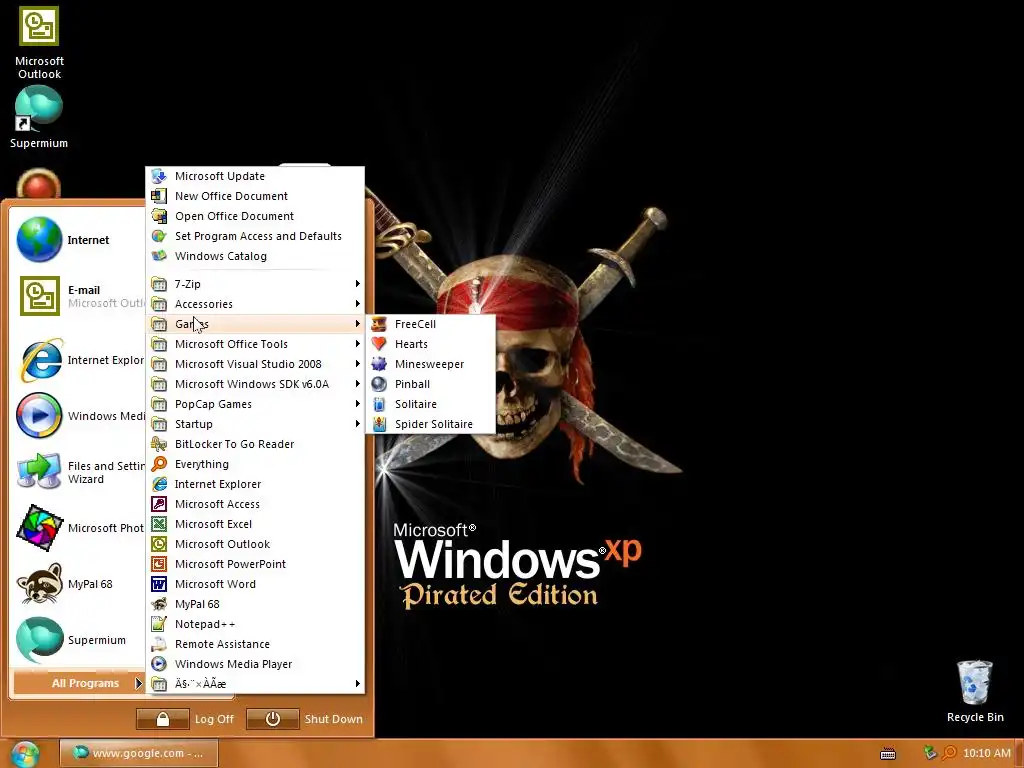The height and width of the screenshot is (768, 1024).
Task: Click Everything search icon in system tray
Action: (949, 753)
